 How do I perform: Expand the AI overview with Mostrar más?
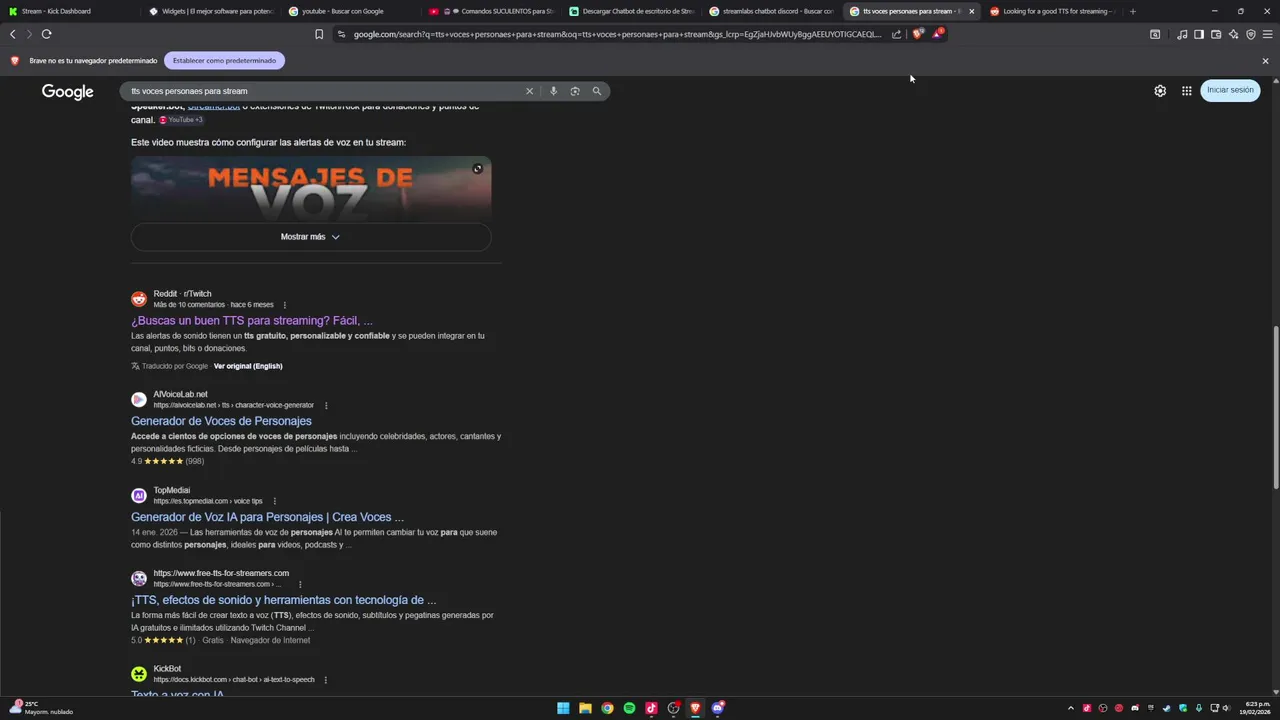pyautogui.click(x=311, y=237)
